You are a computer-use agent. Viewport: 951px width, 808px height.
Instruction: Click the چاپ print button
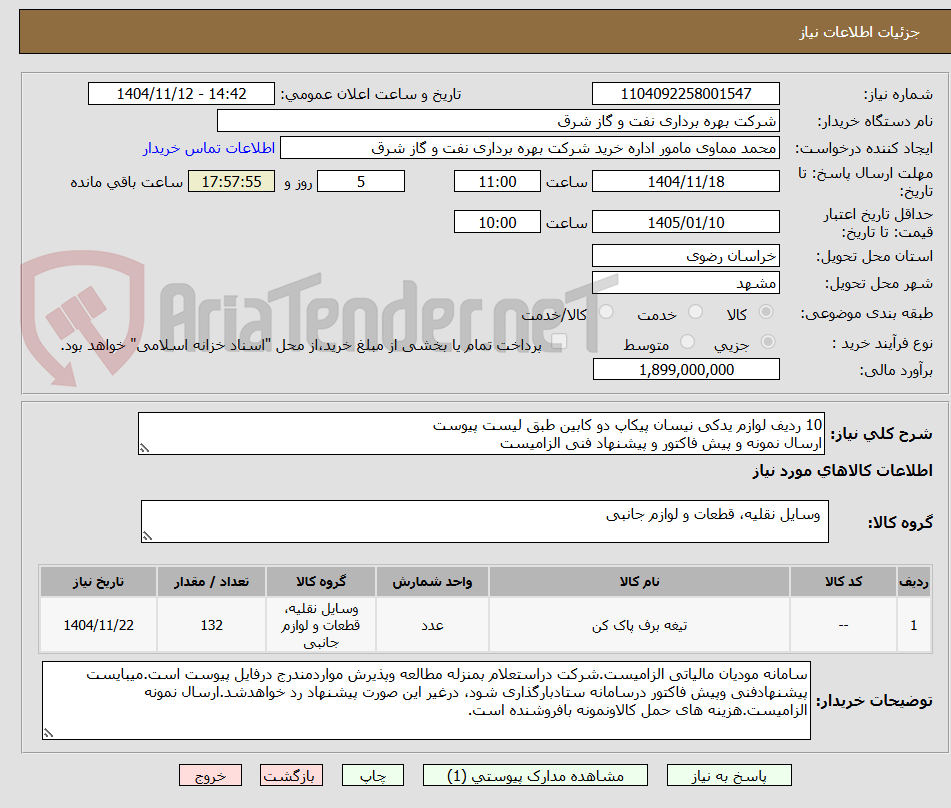372,776
